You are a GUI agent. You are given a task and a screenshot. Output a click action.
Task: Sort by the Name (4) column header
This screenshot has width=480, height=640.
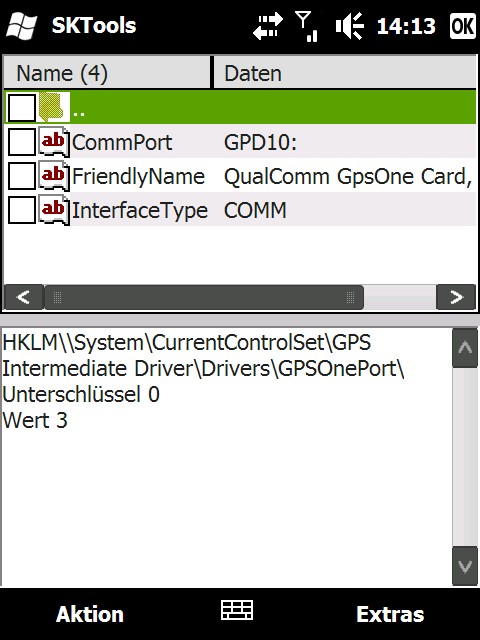[x=107, y=73]
